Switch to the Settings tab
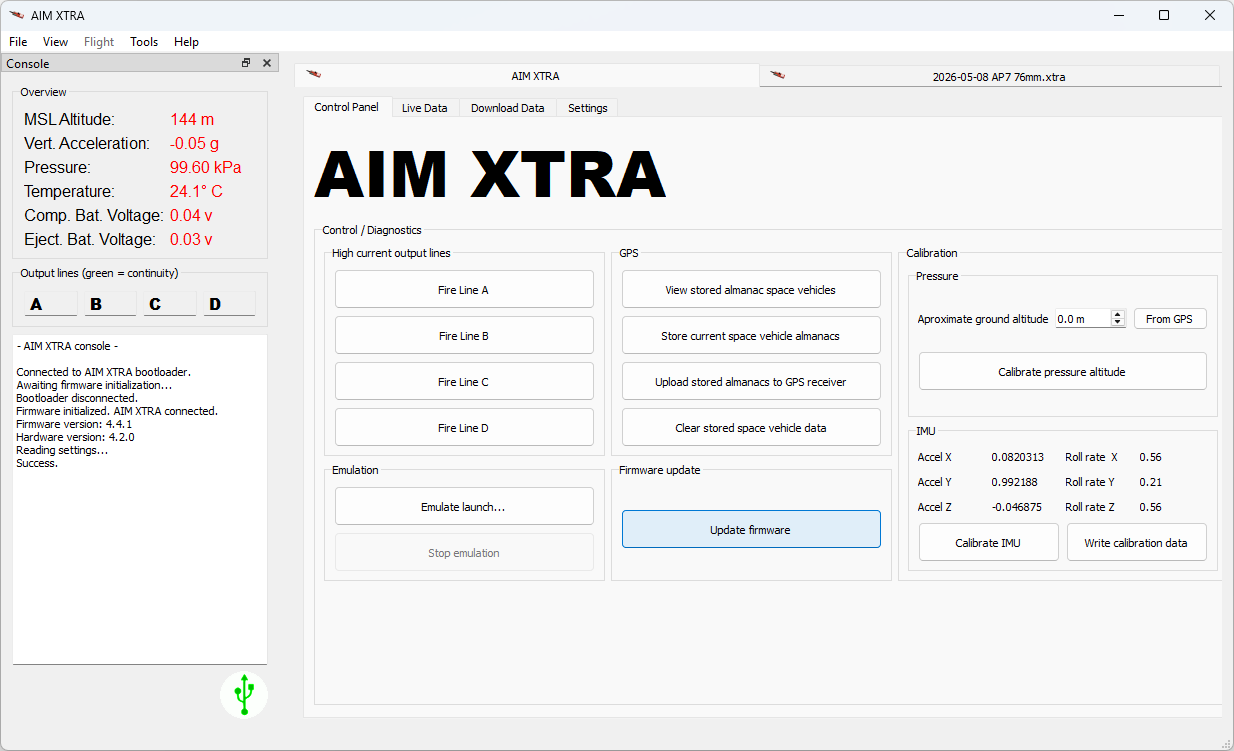 click(x=588, y=108)
